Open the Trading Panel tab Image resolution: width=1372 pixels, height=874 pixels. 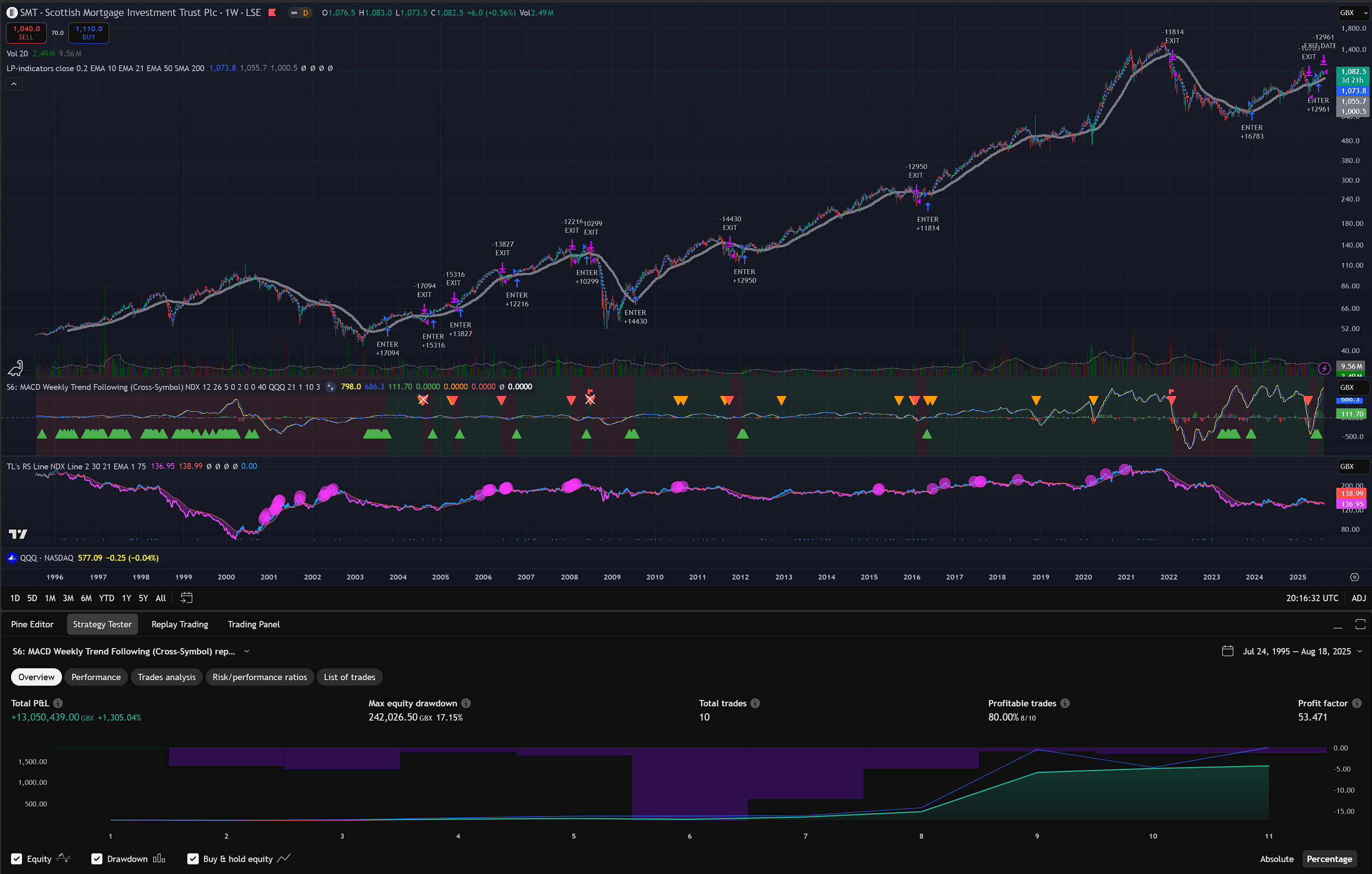[x=253, y=624]
